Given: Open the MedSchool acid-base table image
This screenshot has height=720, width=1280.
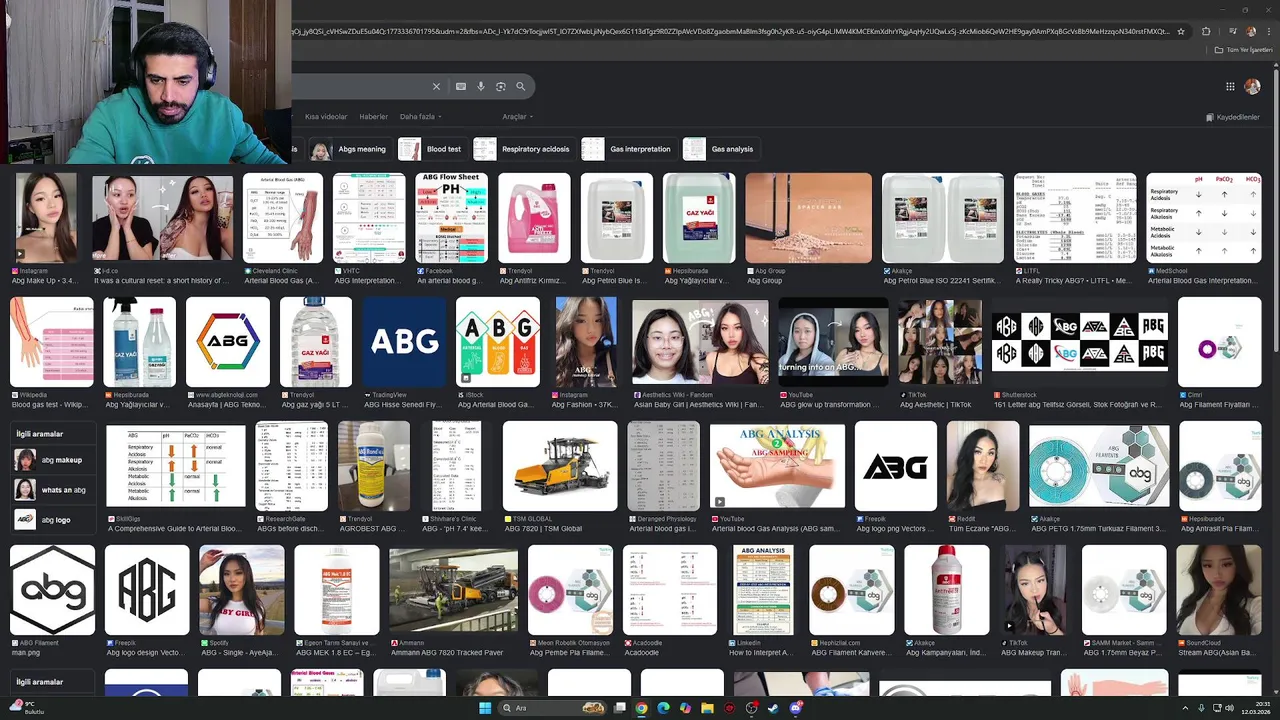Looking at the screenshot, I should pyautogui.click(x=1204, y=218).
